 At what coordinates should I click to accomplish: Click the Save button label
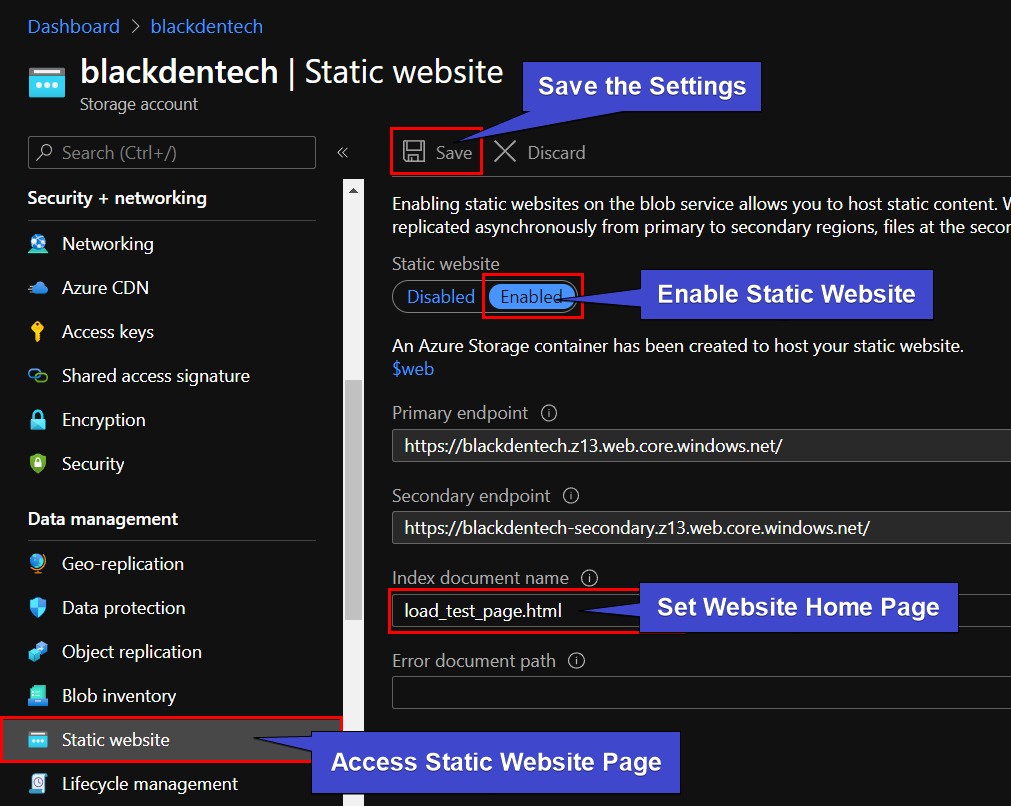[x=454, y=153]
